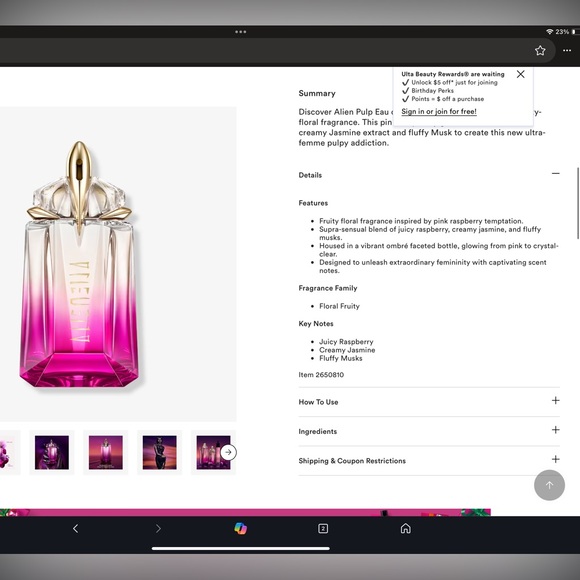Open the tabs switcher showing 2
Image resolution: width=580 pixels, height=580 pixels.
[323, 528]
